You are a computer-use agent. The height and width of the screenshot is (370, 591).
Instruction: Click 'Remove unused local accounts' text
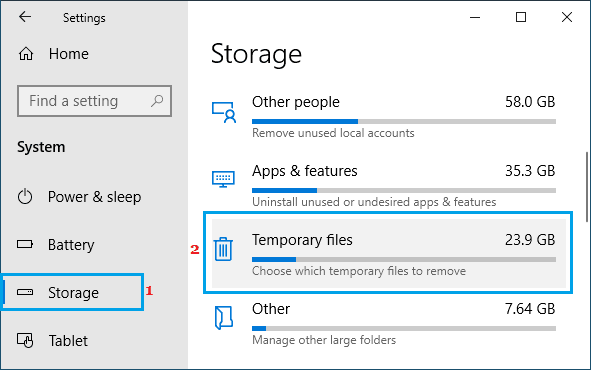pos(333,133)
